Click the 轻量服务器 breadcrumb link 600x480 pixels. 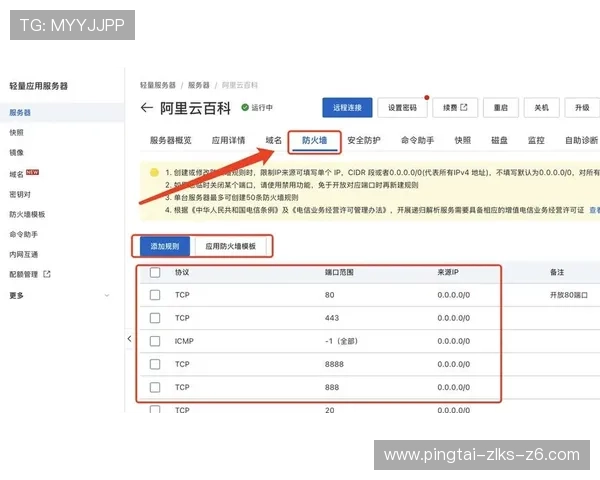[x=158, y=85]
